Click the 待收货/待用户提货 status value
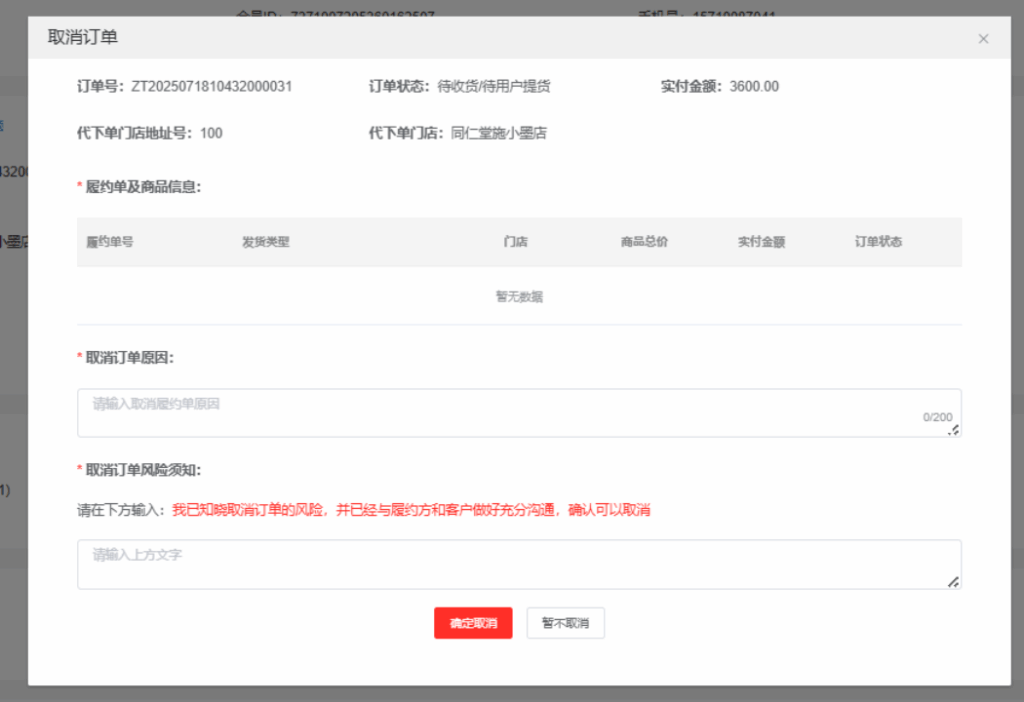 (x=494, y=87)
